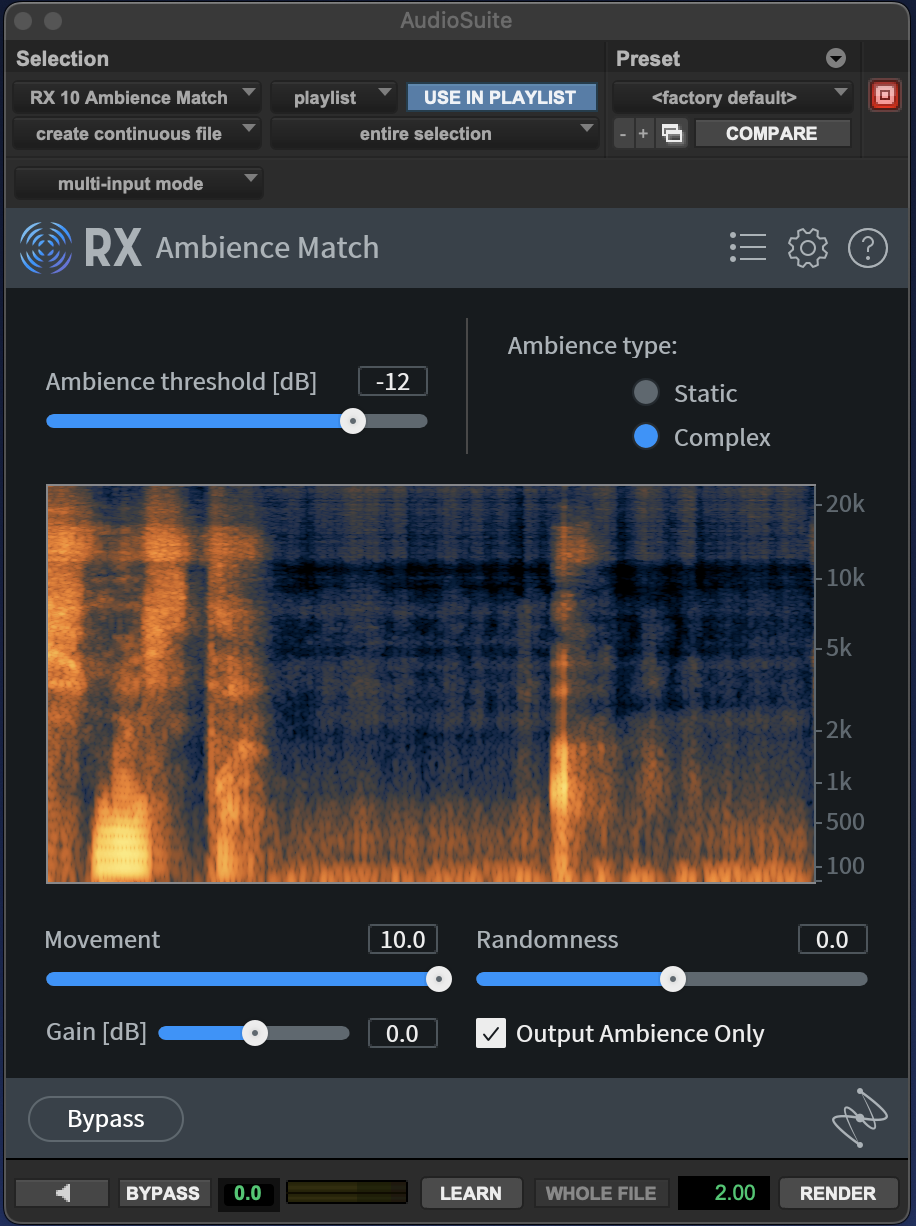This screenshot has width=916, height=1226.
Task: Click the AudioSuite window title
Action: coord(456,20)
